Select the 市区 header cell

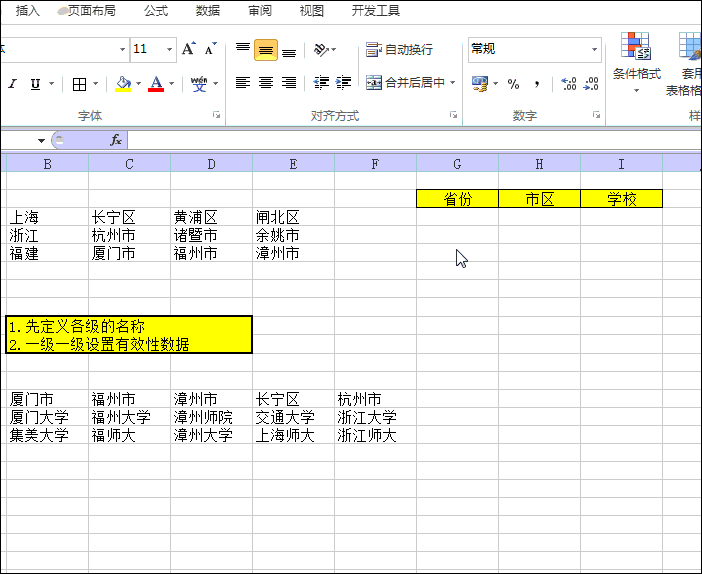click(x=539, y=198)
